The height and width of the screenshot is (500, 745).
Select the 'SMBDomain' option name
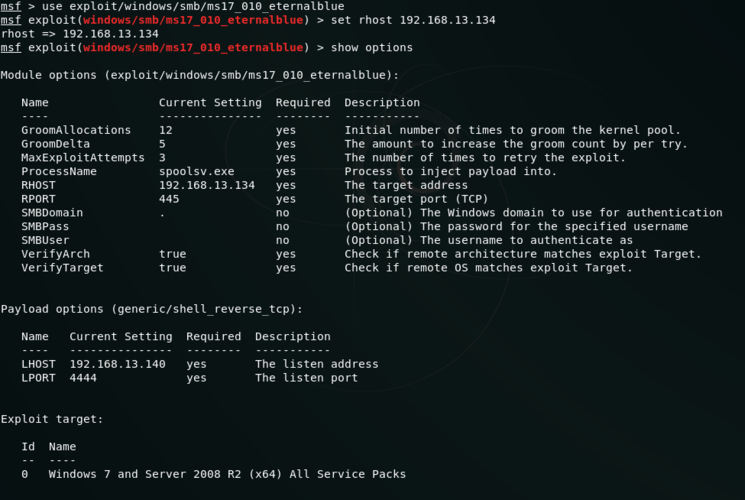tap(52, 213)
